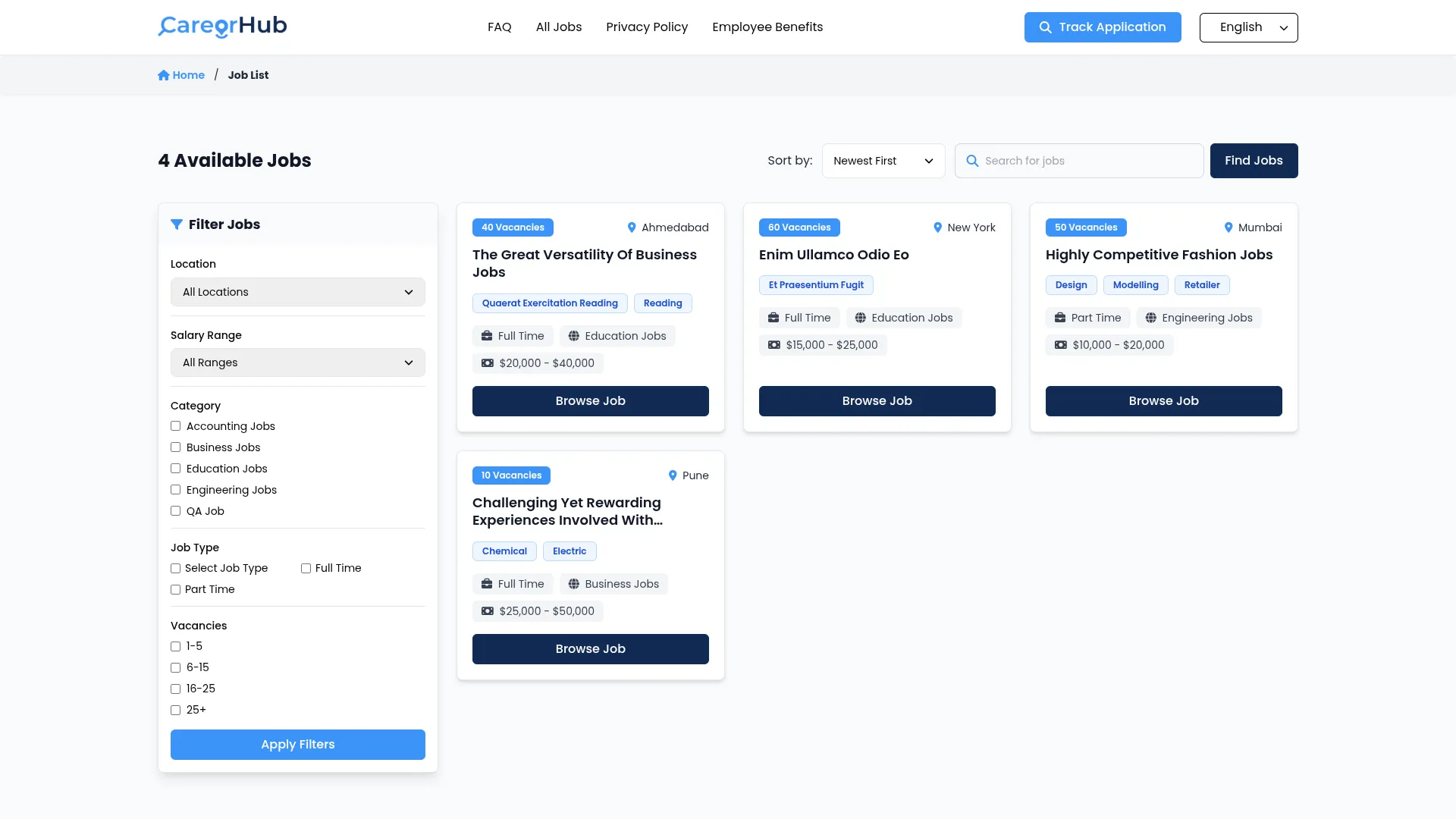Check the Accounting Jobs category checkbox
This screenshot has height=819, width=1456.
pyautogui.click(x=176, y=426)
